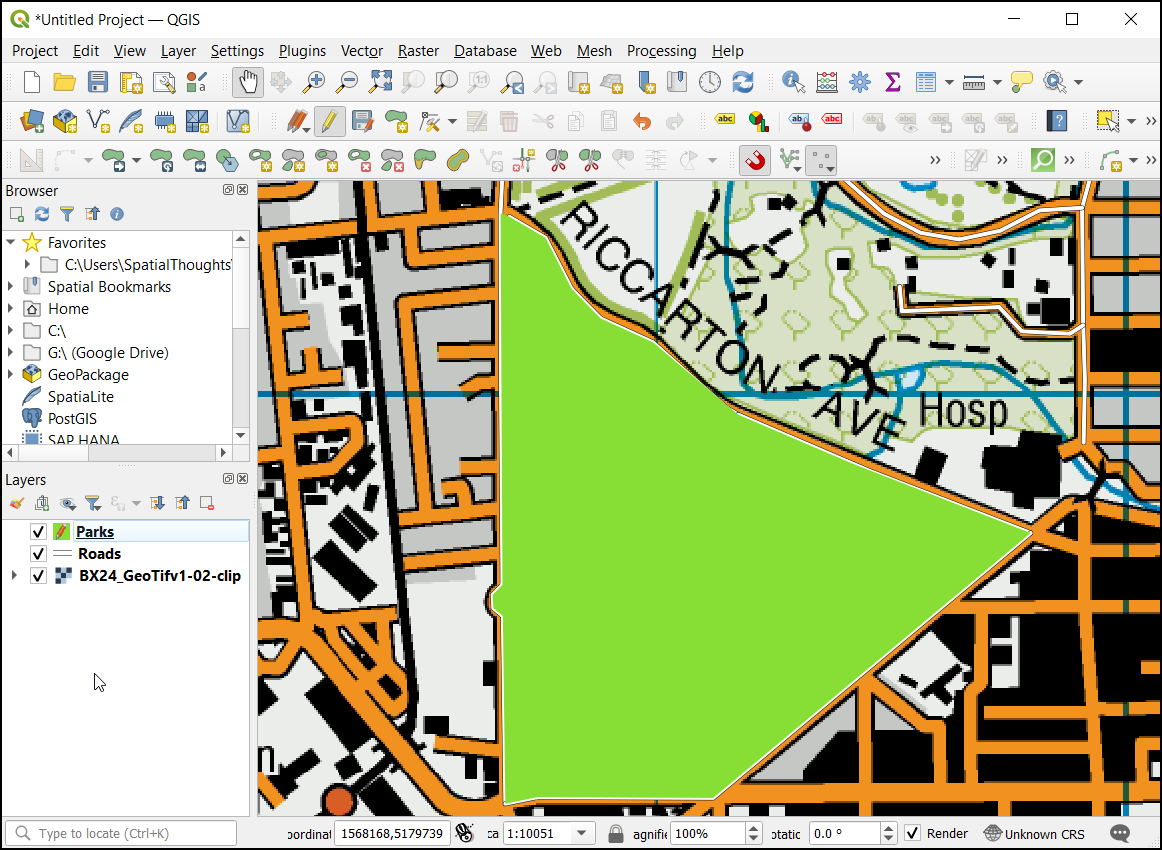1162x850 pixels.
Task: Toggle the Render checkbox in status bar
Action: tap(912, 833)
